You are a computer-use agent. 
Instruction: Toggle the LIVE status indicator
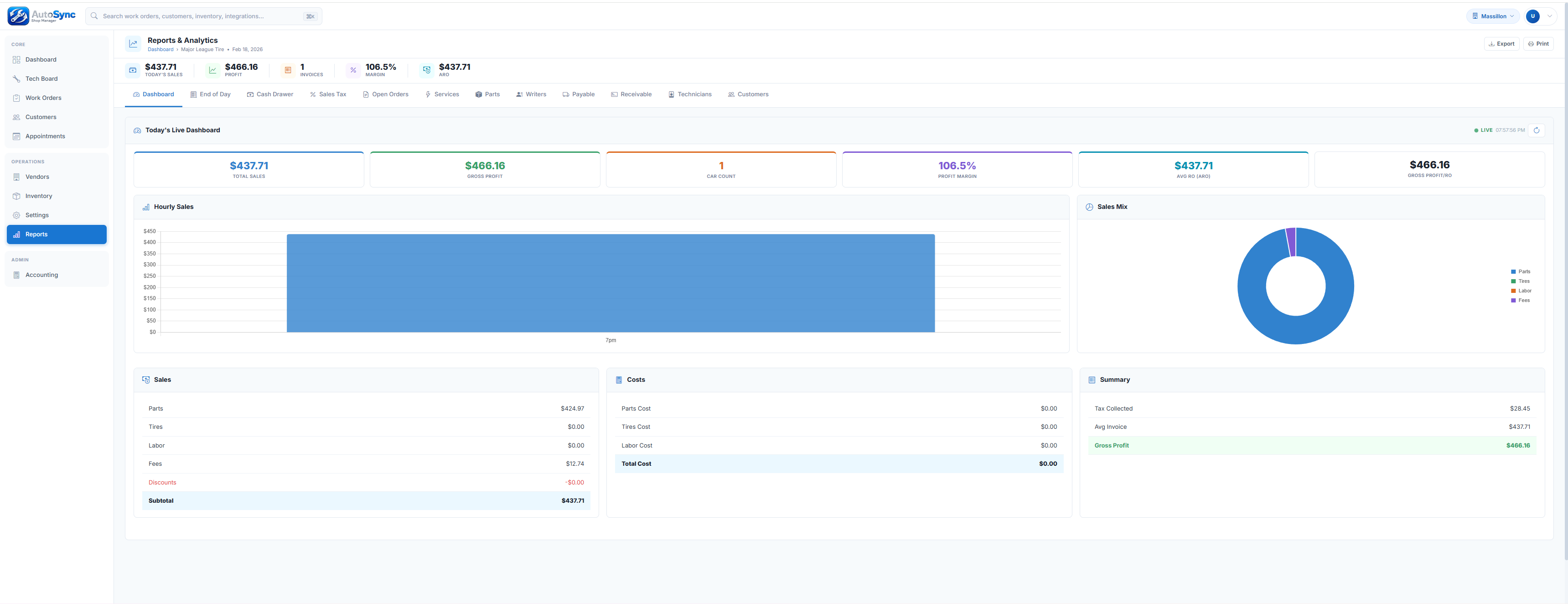(x=1483, y=130)
